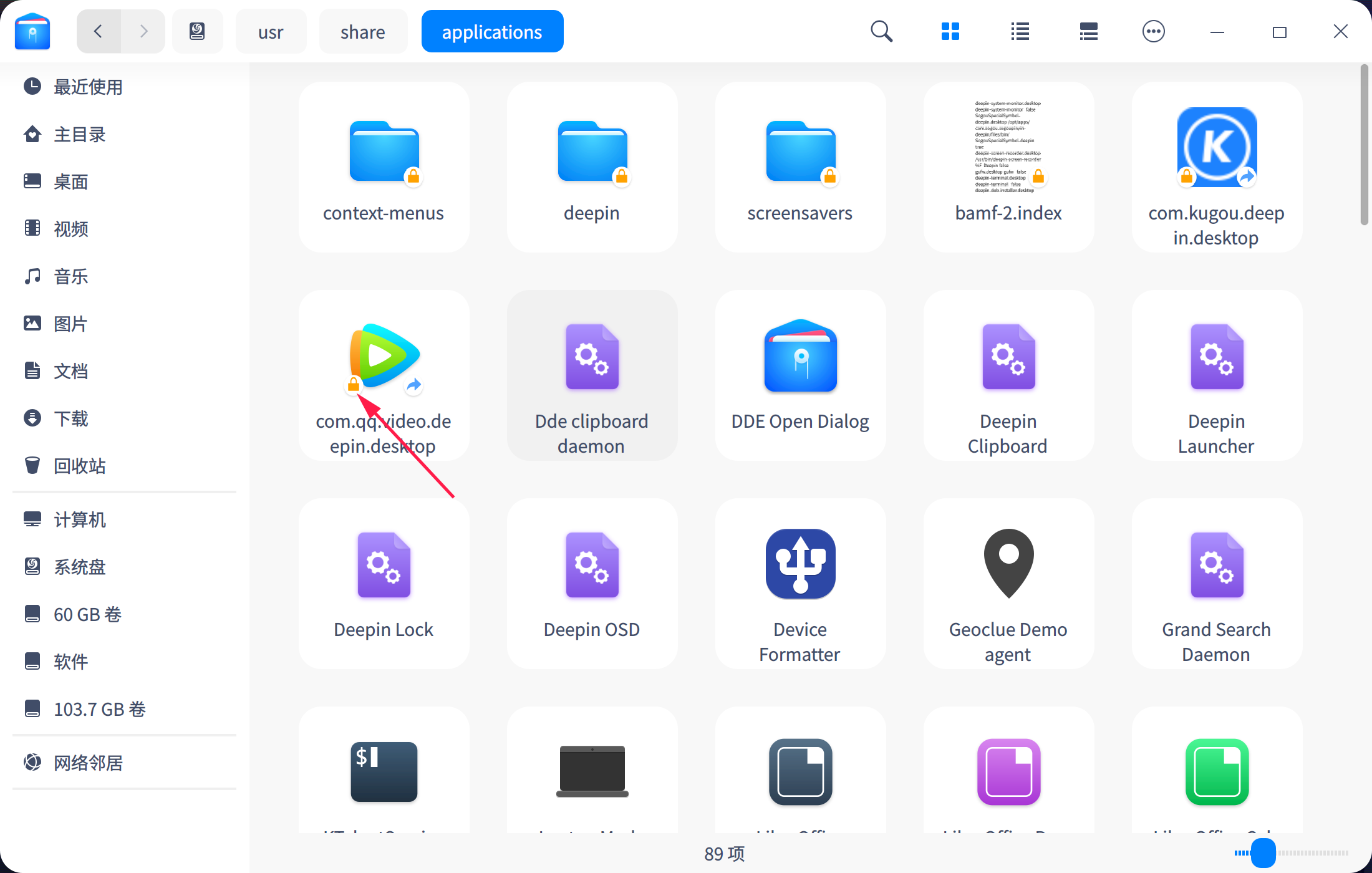Open 网络邻居 in the sidebar
1372x873 pixels.
87,763
